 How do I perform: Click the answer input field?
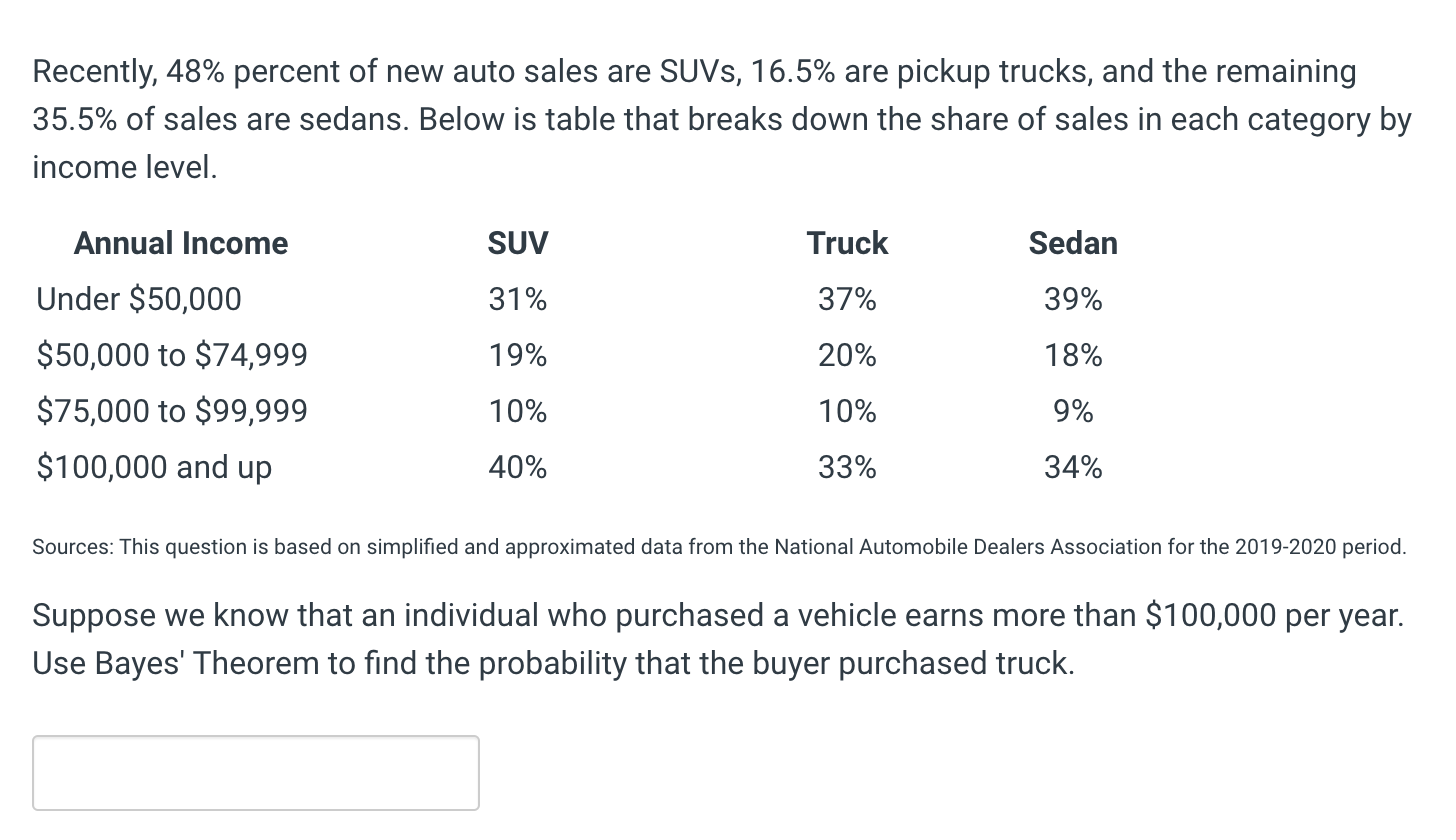point(255,772)
